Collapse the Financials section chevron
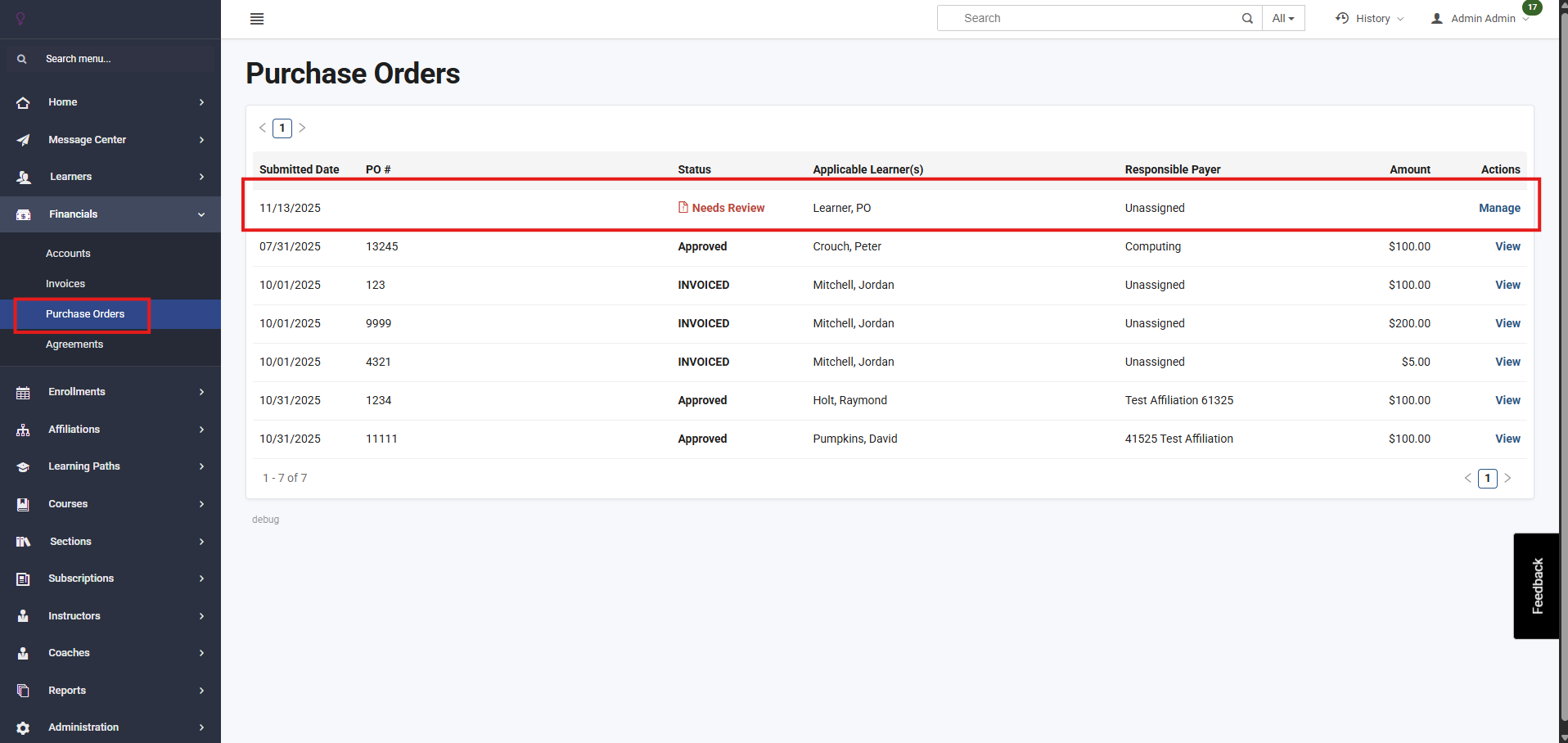 (x=201, y=214)
